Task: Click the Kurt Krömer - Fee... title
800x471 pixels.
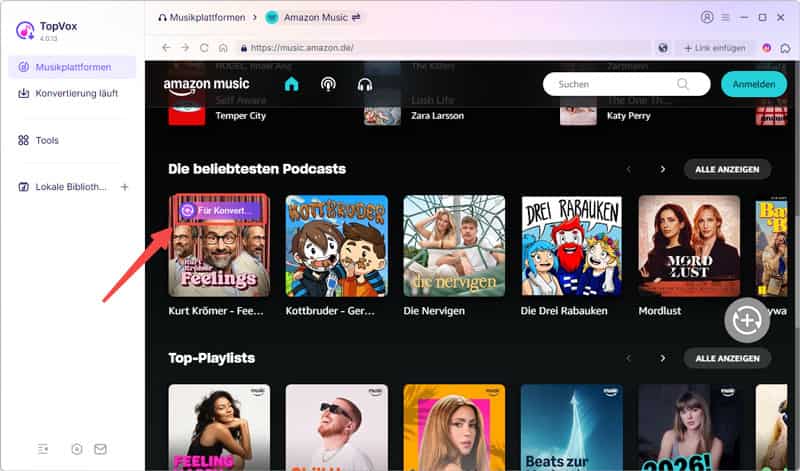Action: 216,311
